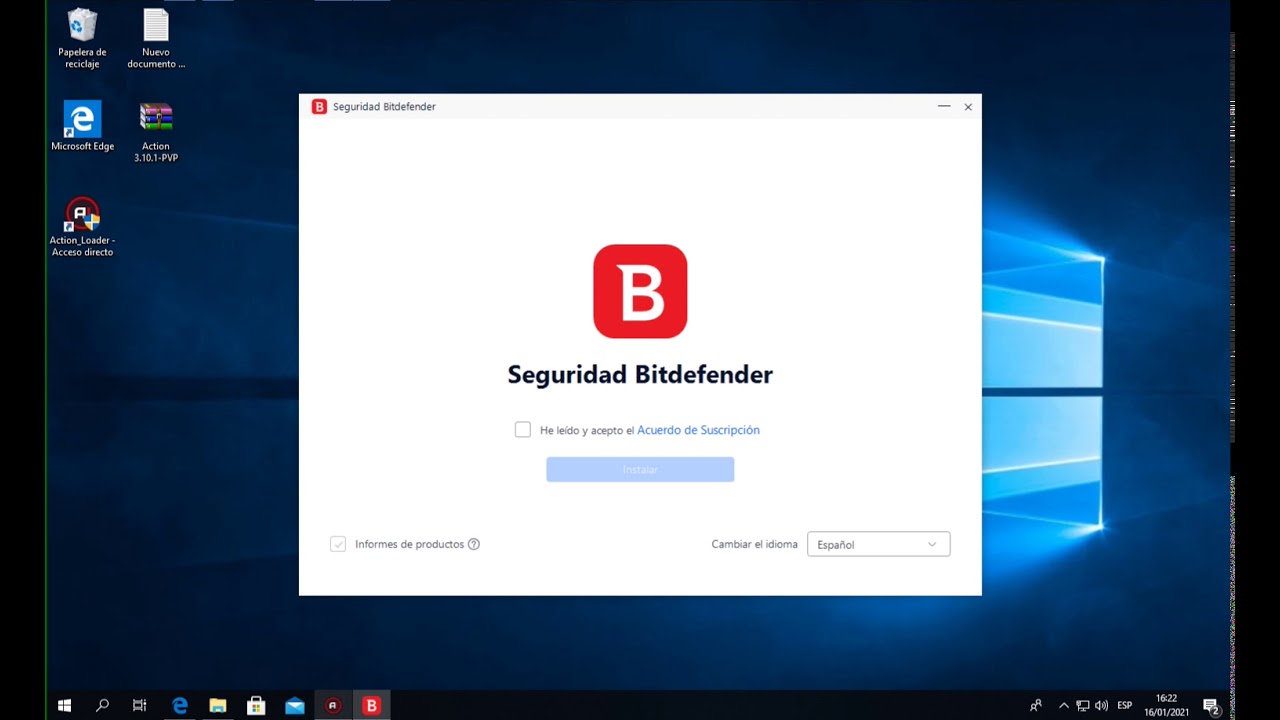
Task: Open the People icon in system tray
Action: pos(1036,705)
